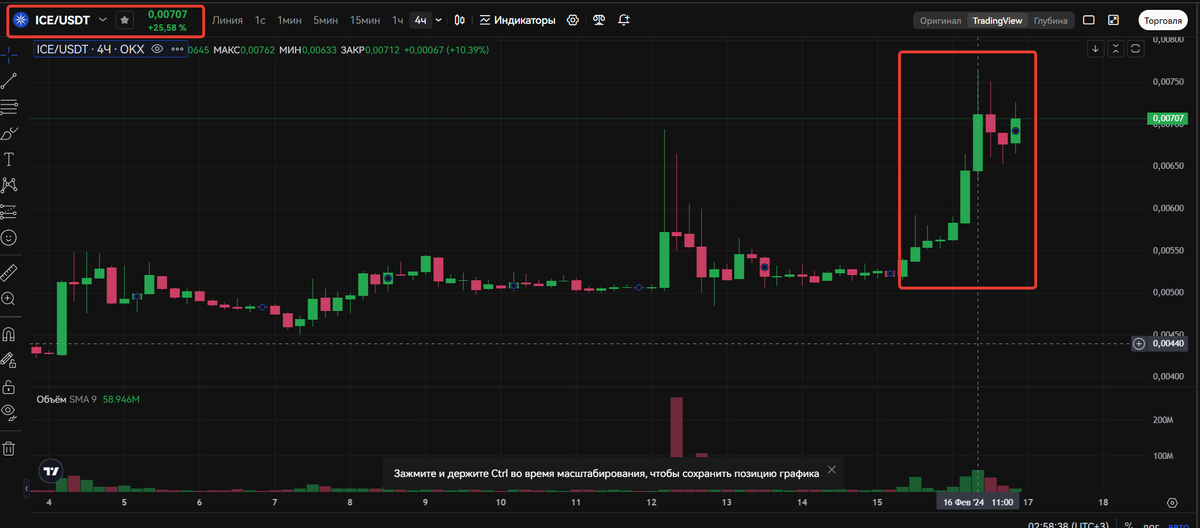Open the price alert bell icon
Viewport: 1200px width, 528px height.
pos(624,20)
